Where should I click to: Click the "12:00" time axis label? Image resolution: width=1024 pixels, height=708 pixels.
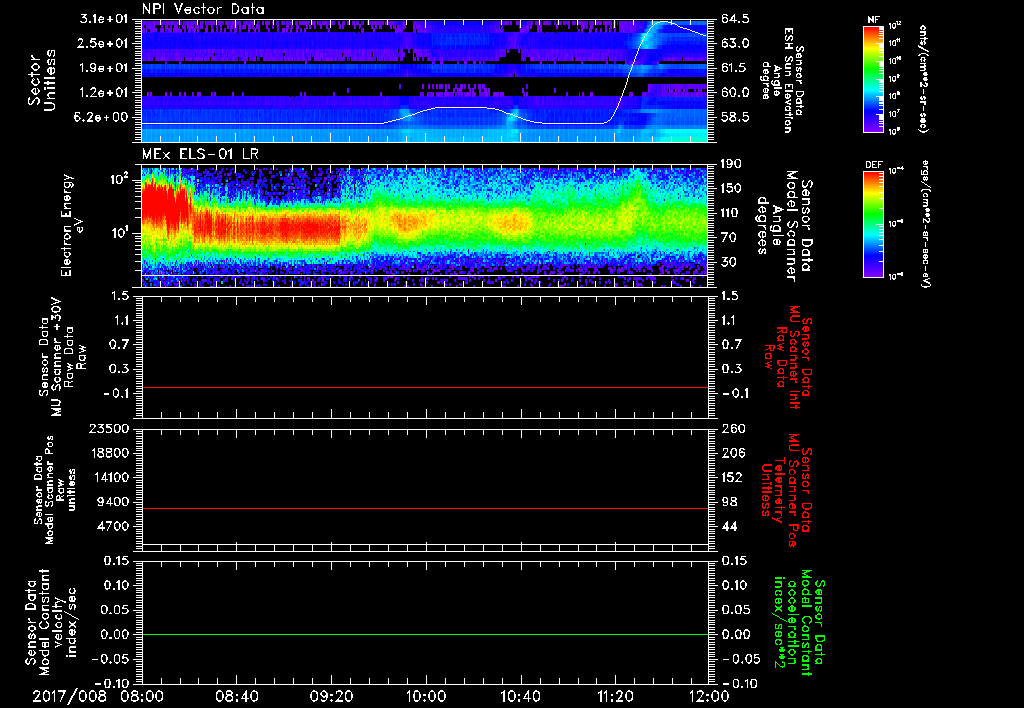pyautogui.click(x=709, y=696)
